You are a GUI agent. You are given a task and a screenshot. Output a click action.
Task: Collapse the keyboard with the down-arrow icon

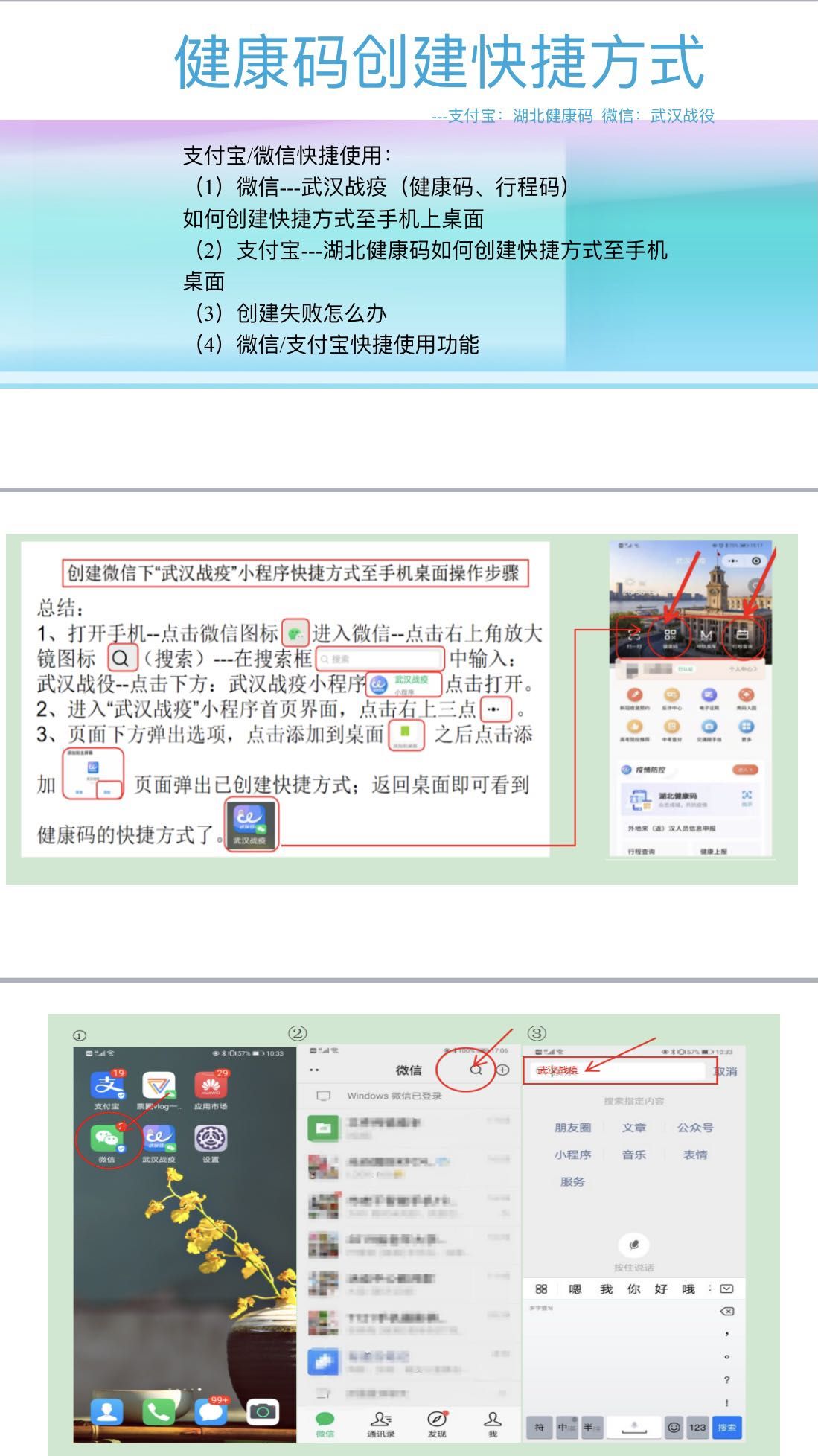[x=727, y=1289]
